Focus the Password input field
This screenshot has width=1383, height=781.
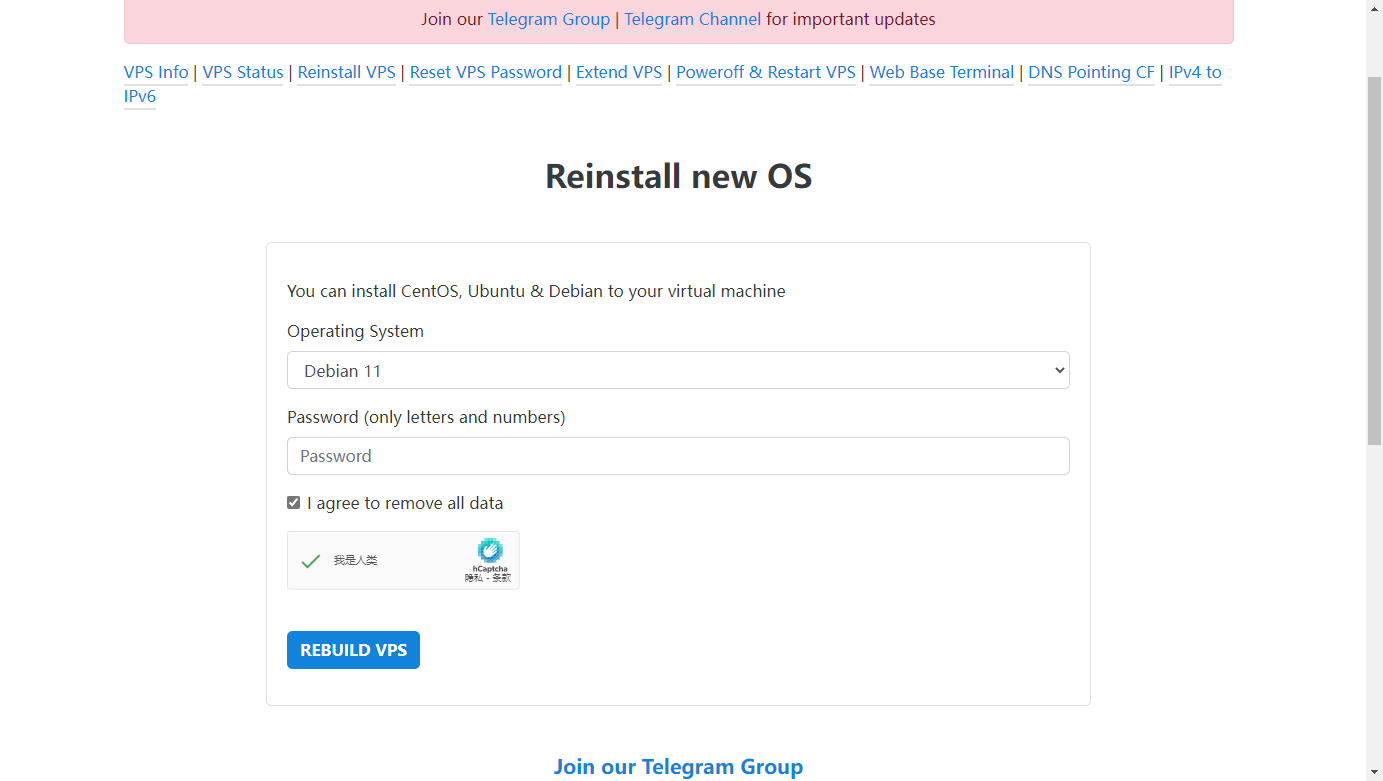tap(678, 456)
